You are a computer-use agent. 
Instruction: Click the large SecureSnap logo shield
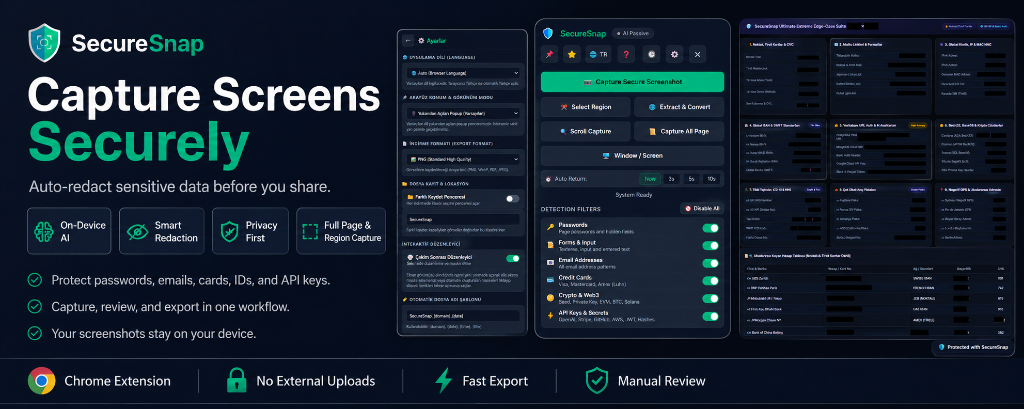pyautogui.click(x=44, y=43)
